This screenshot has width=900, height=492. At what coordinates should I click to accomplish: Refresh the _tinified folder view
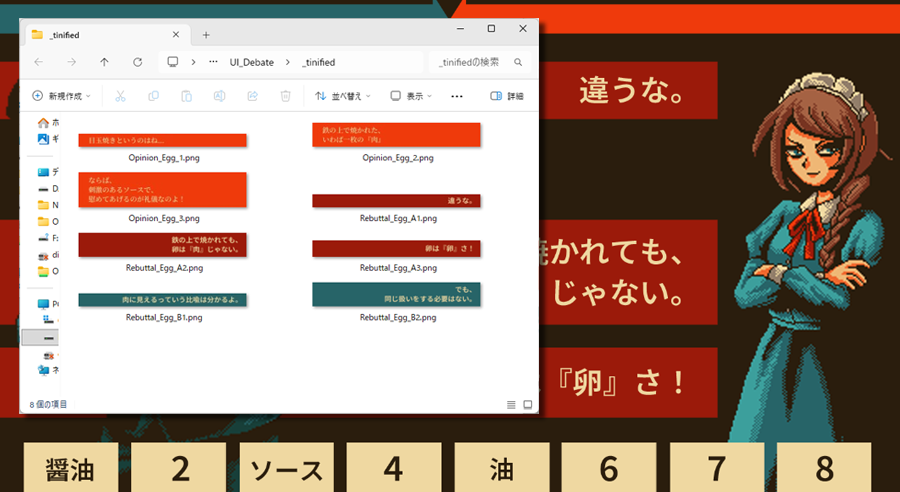[137, 62]
